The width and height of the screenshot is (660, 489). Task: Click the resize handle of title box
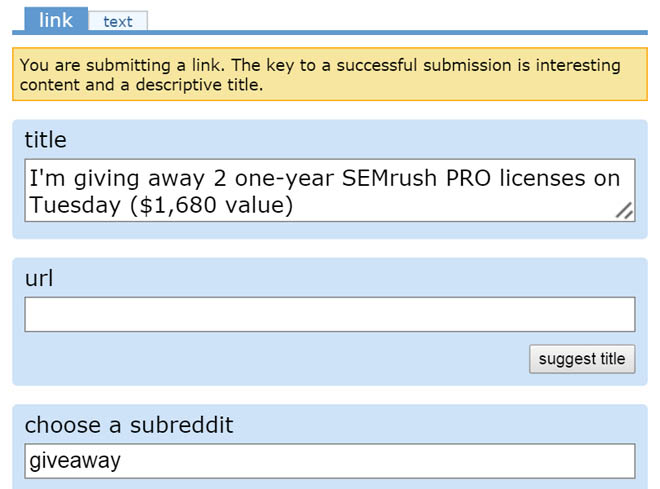[x=624, y=210]
